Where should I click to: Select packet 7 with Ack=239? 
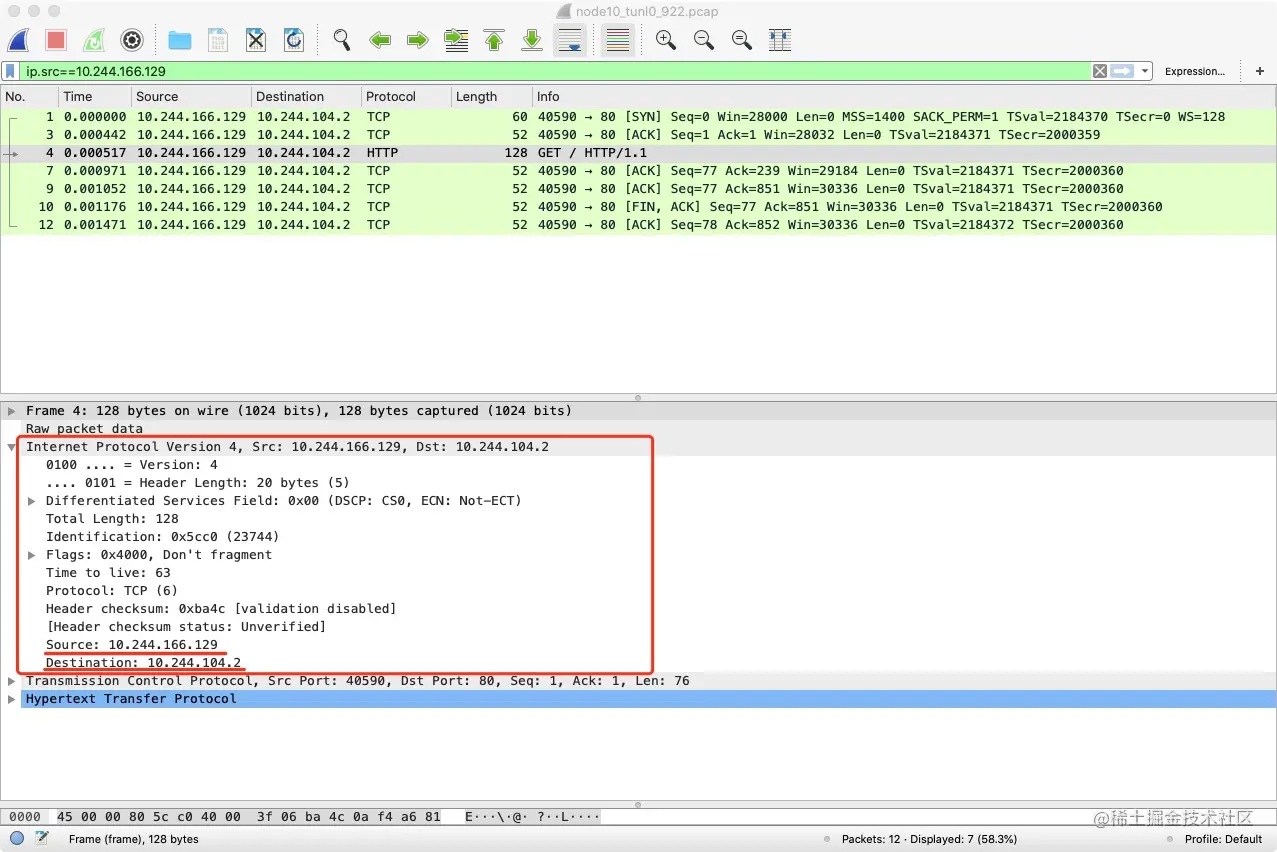pyautogui.click(x=638, y=171)
